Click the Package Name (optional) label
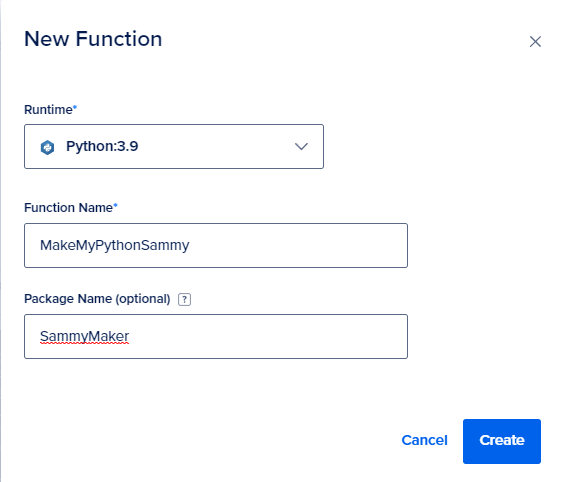Screen dimensions: 562x482 pyautogui.click(x=97, y=299)
